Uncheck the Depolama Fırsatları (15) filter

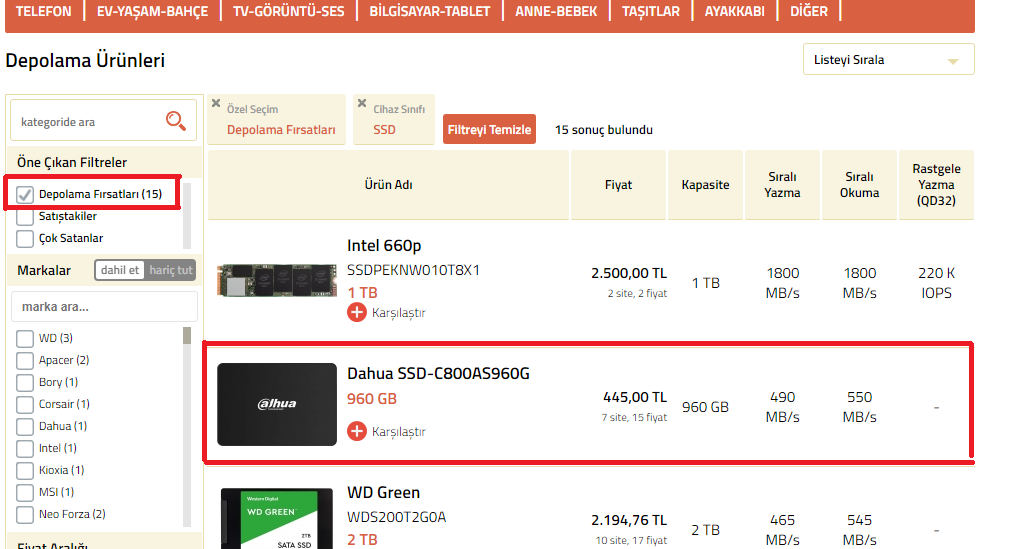pyautogui.click(x=25, y=194)
